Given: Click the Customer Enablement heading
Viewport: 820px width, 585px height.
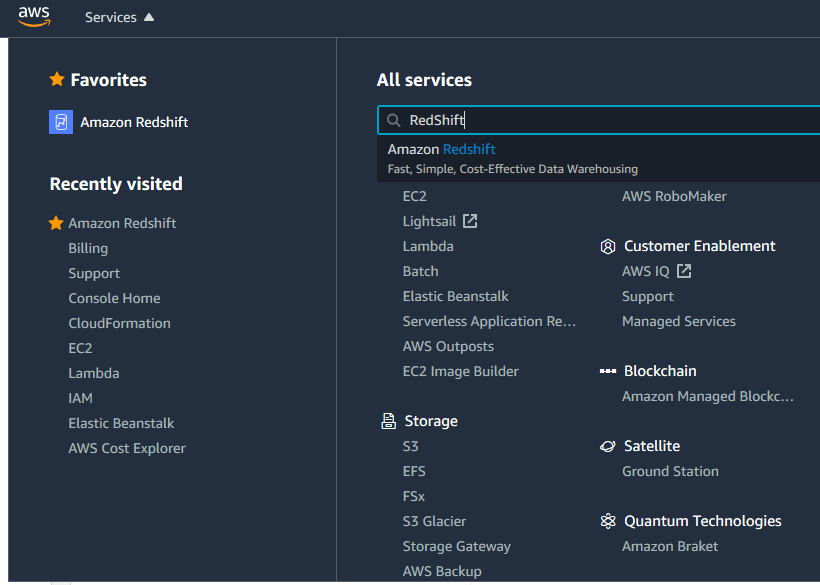Looking at the screenshot, I should point(700,246).
